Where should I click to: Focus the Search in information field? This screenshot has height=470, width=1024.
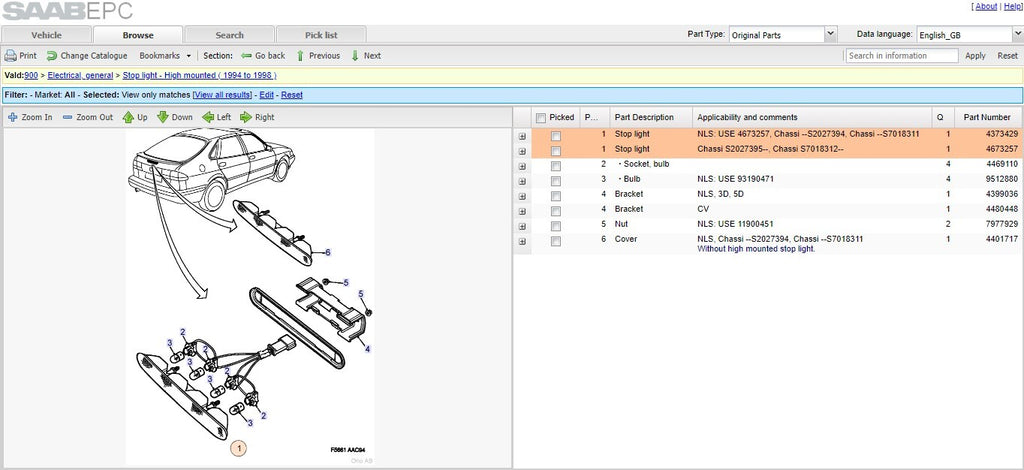coord(902,55)
